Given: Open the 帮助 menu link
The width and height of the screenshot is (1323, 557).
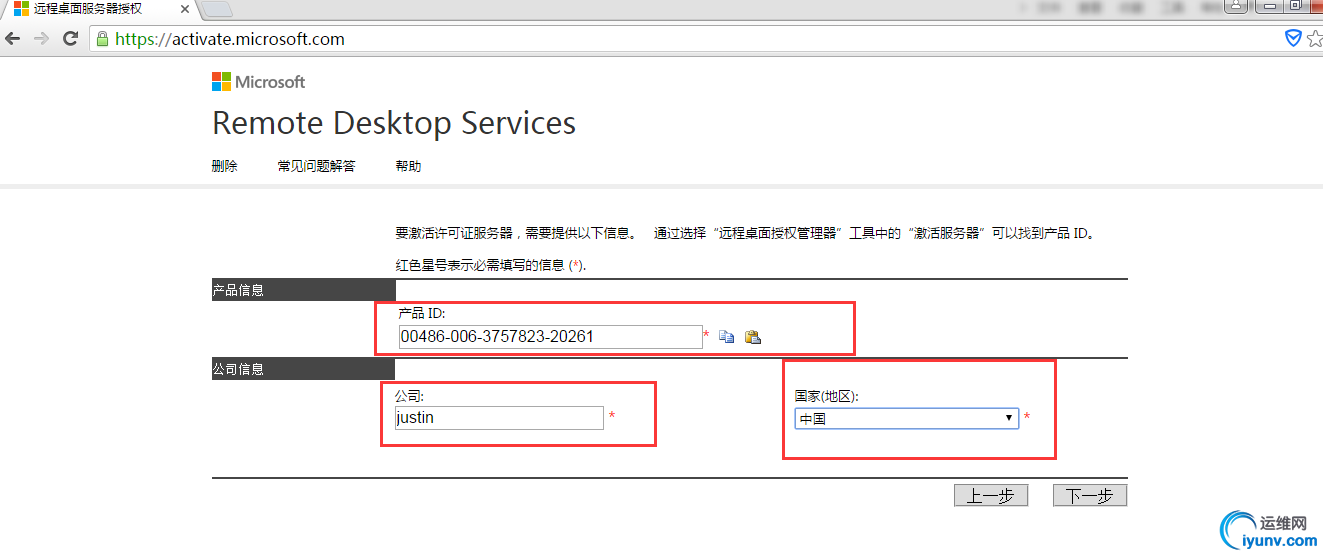Looking at the screenshot, I should coord(408,166).
